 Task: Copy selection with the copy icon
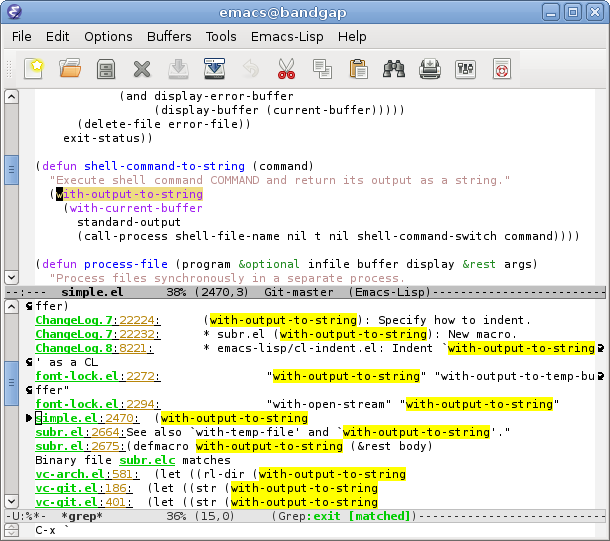pos(322,69)
